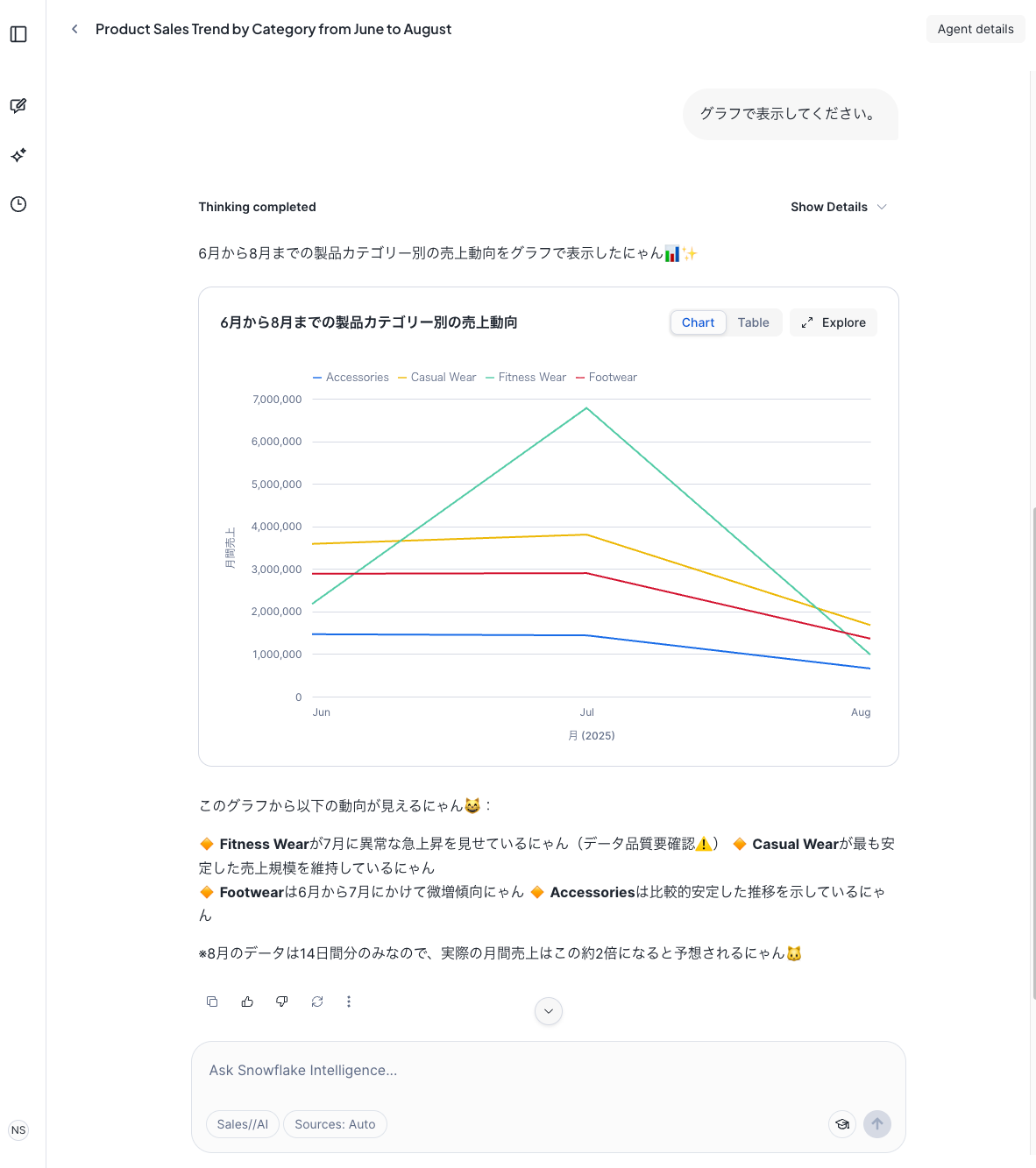Switch to the Table tab

pyautogui.click(x=753, y=322)
